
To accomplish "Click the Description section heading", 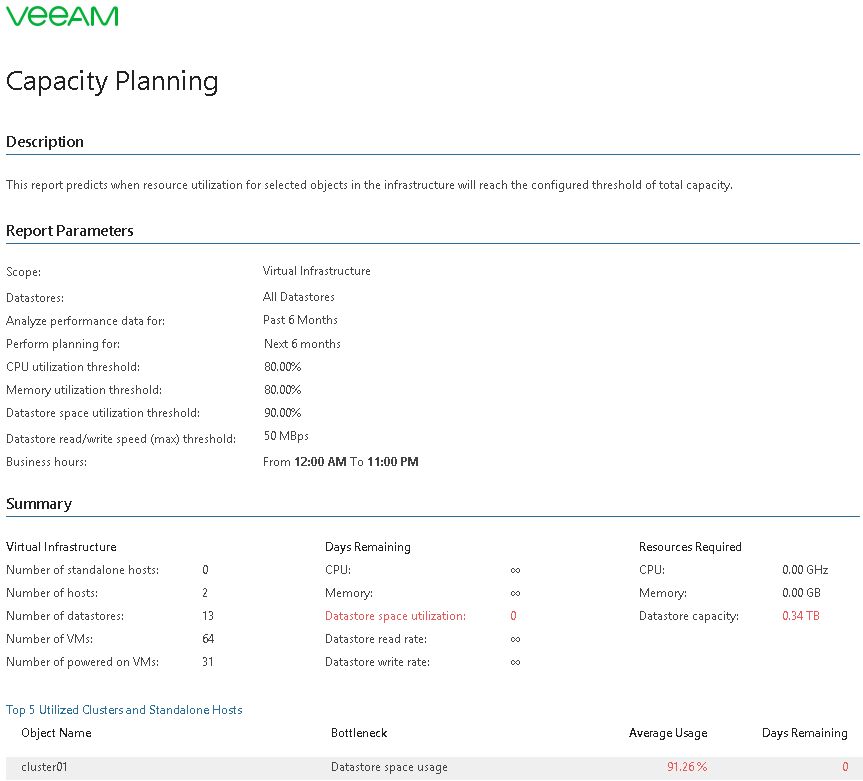I will click(45, 142).
